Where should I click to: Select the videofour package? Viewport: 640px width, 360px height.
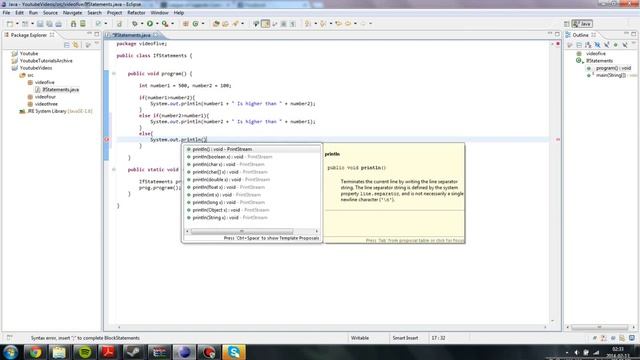(x=45, y=97)
